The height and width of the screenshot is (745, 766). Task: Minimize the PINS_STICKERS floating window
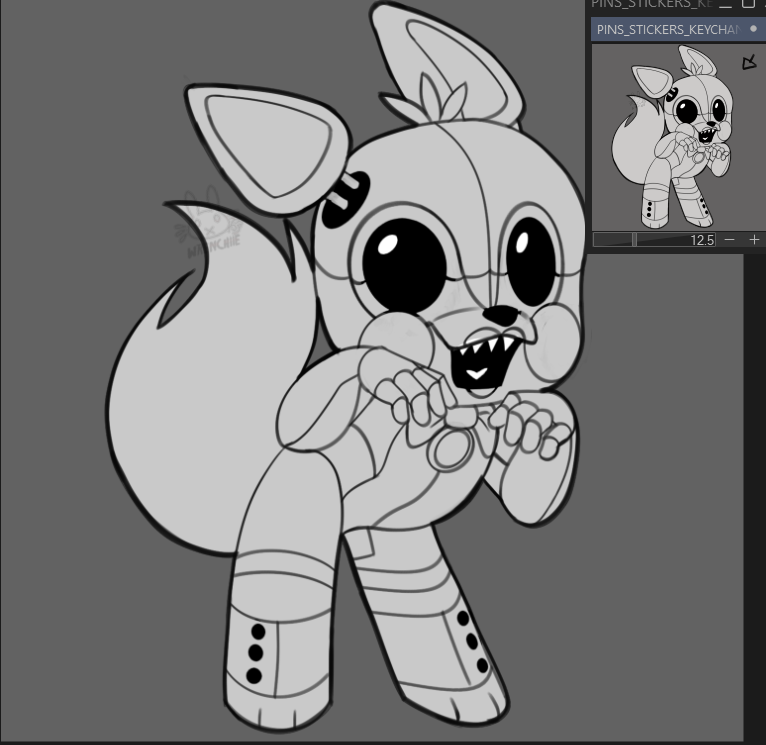725,4
